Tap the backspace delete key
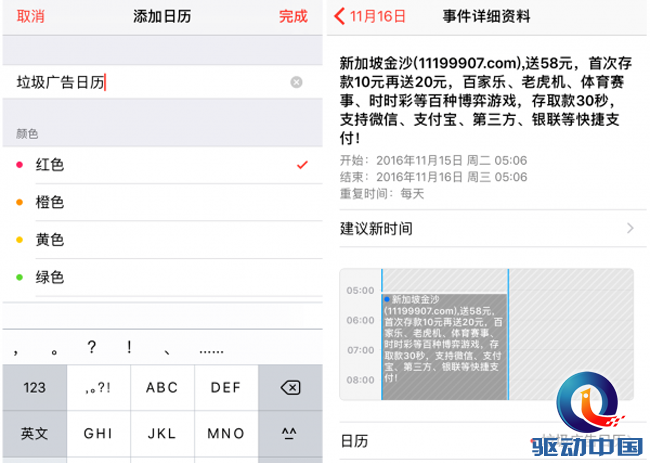The width and height of the screenshot is (650, 463). [290, 388]
